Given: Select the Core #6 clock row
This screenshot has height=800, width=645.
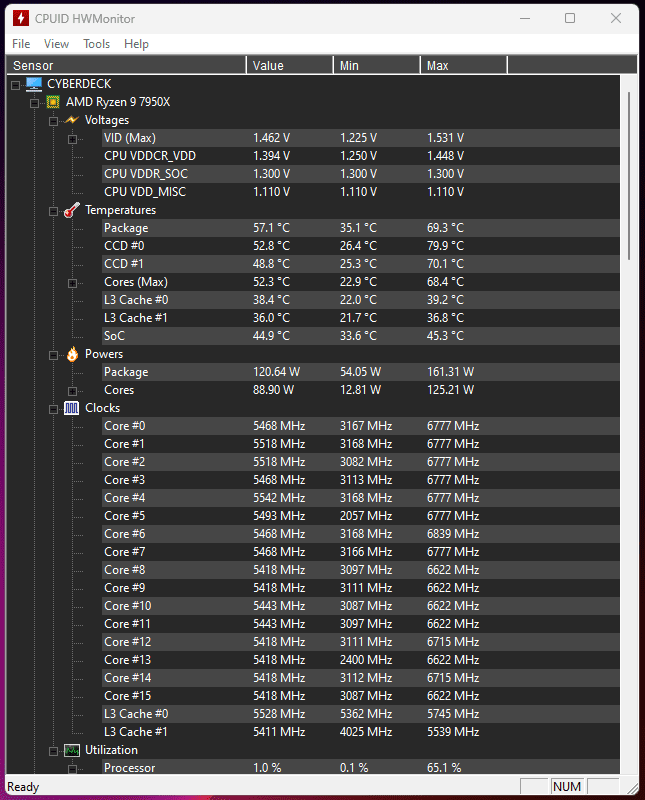Looking at the screenshot, I should pyautogui.click(x=361, y=534).
